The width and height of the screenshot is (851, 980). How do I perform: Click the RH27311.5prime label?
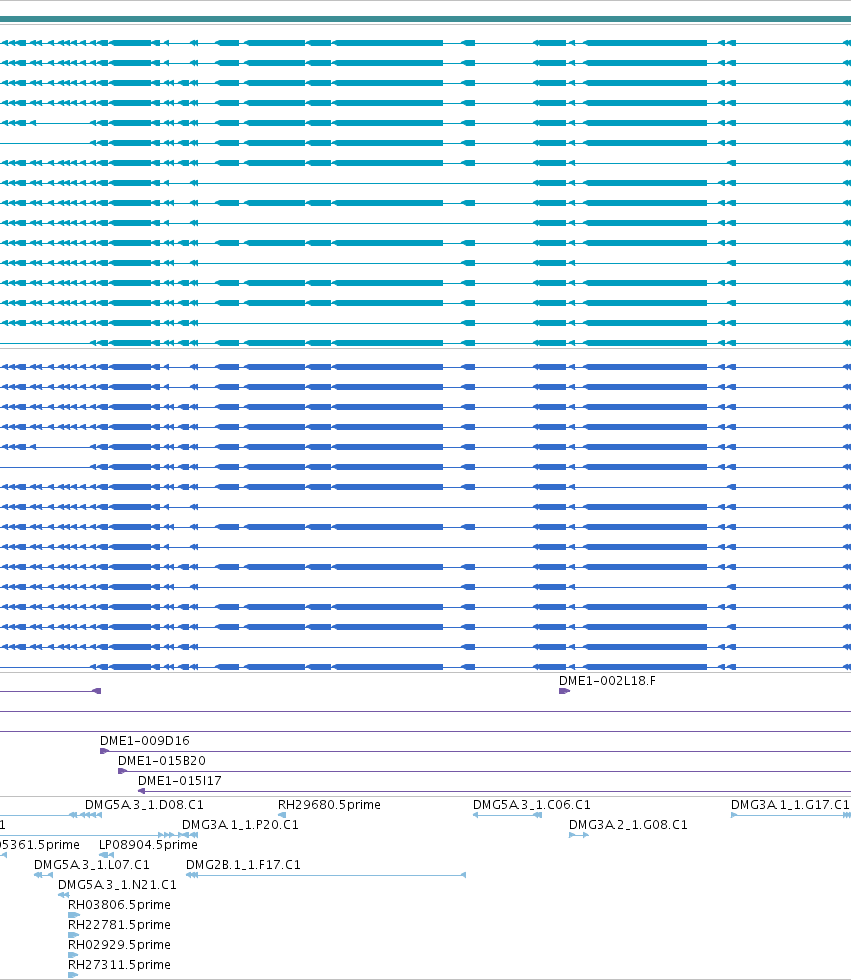pos(119,964)
